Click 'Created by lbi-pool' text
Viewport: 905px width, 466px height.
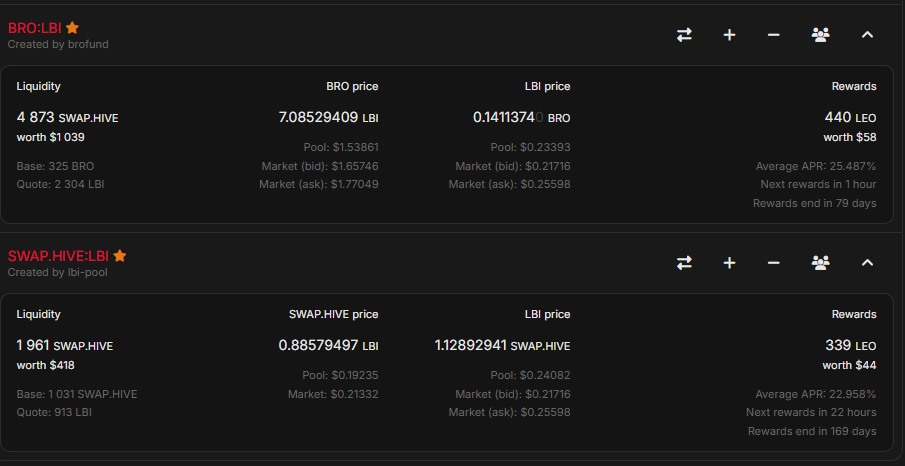[x=57, y=272]
